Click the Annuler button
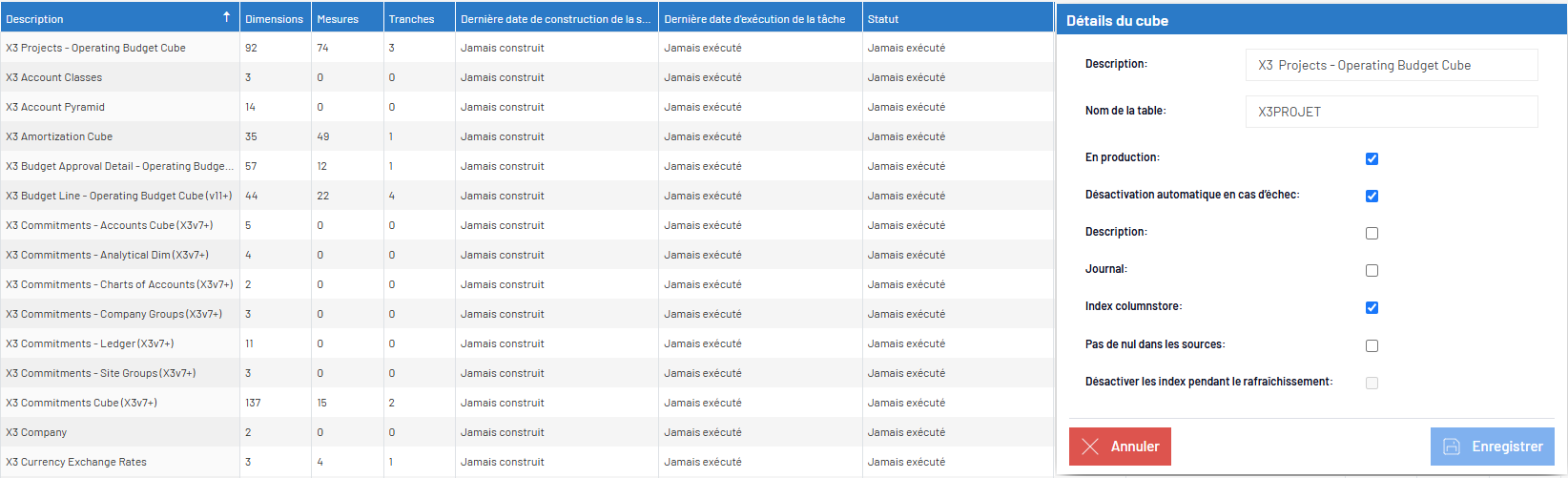The height and width of the screenshot is (478, 1568). (1120, 447)
